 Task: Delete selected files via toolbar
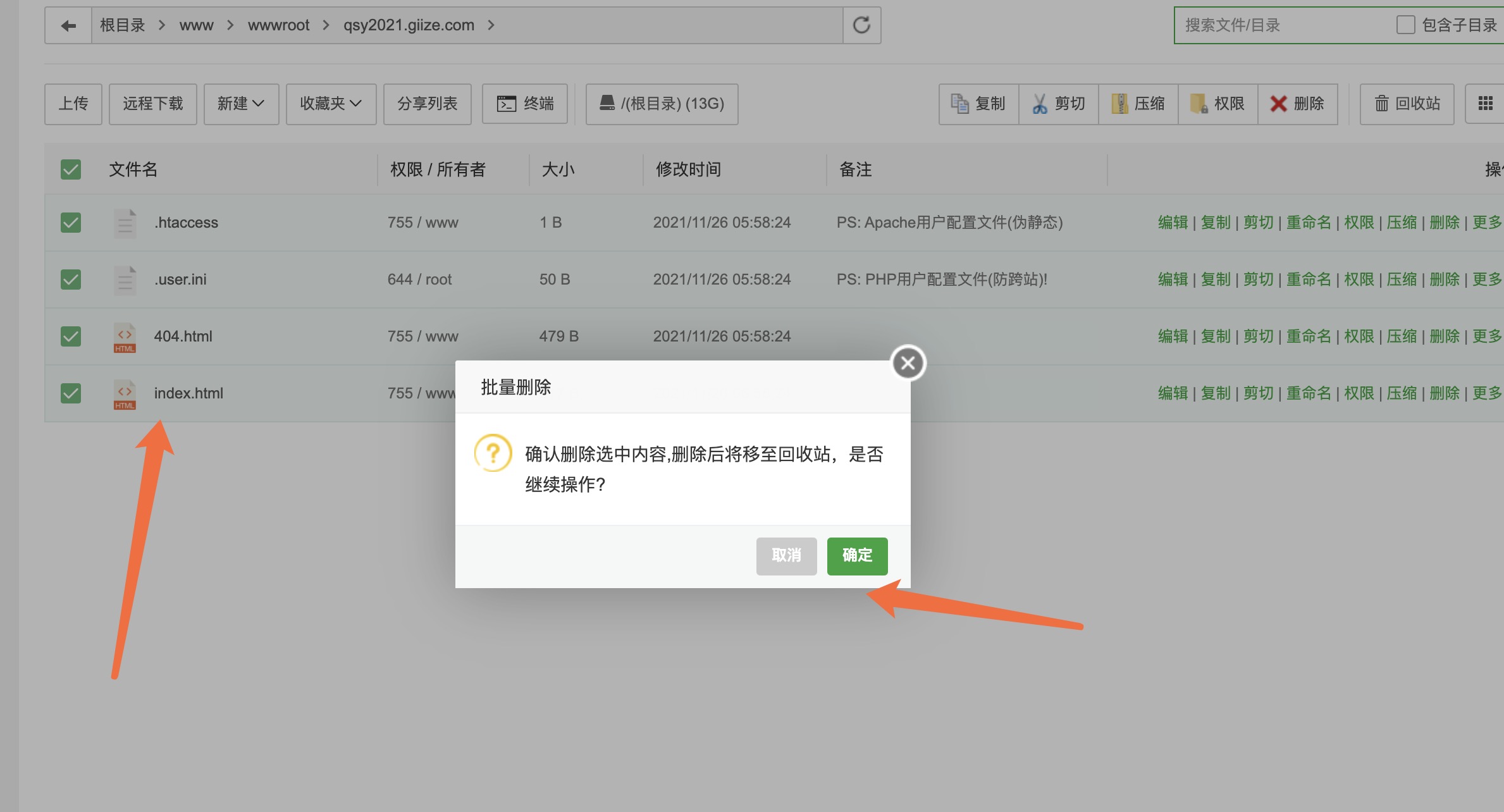(x=1297, y=104)
